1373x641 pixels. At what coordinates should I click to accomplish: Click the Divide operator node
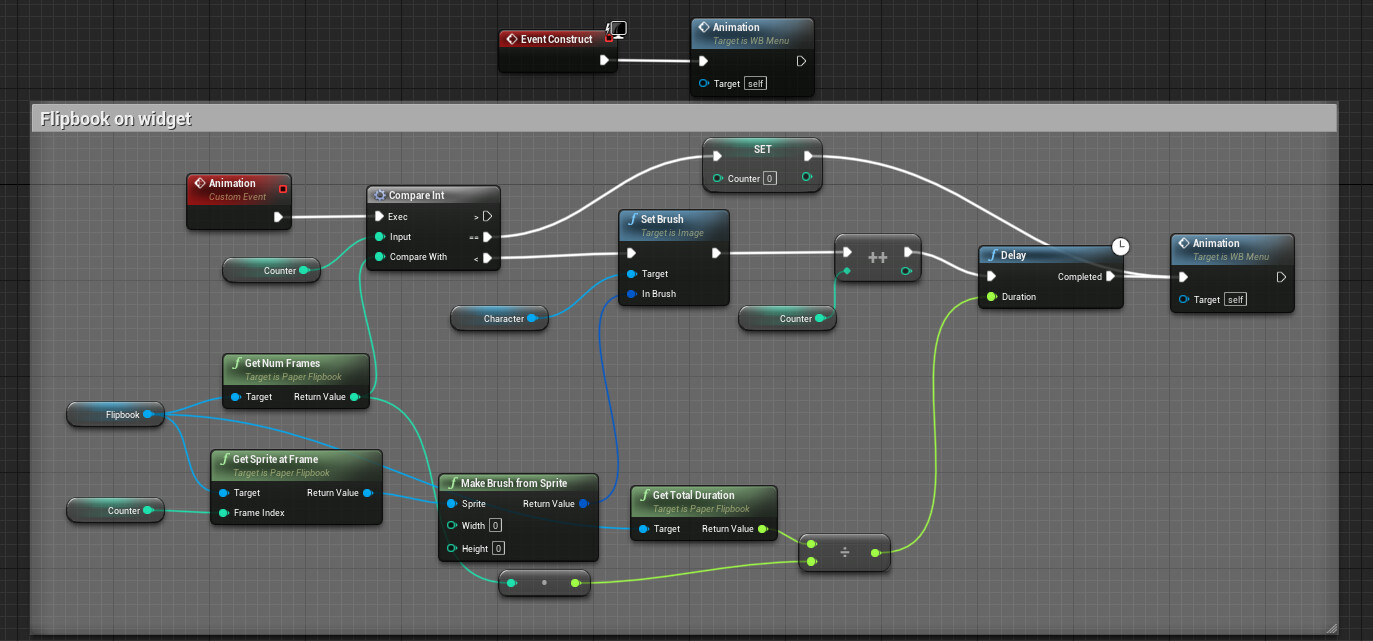tap(845, 553)
